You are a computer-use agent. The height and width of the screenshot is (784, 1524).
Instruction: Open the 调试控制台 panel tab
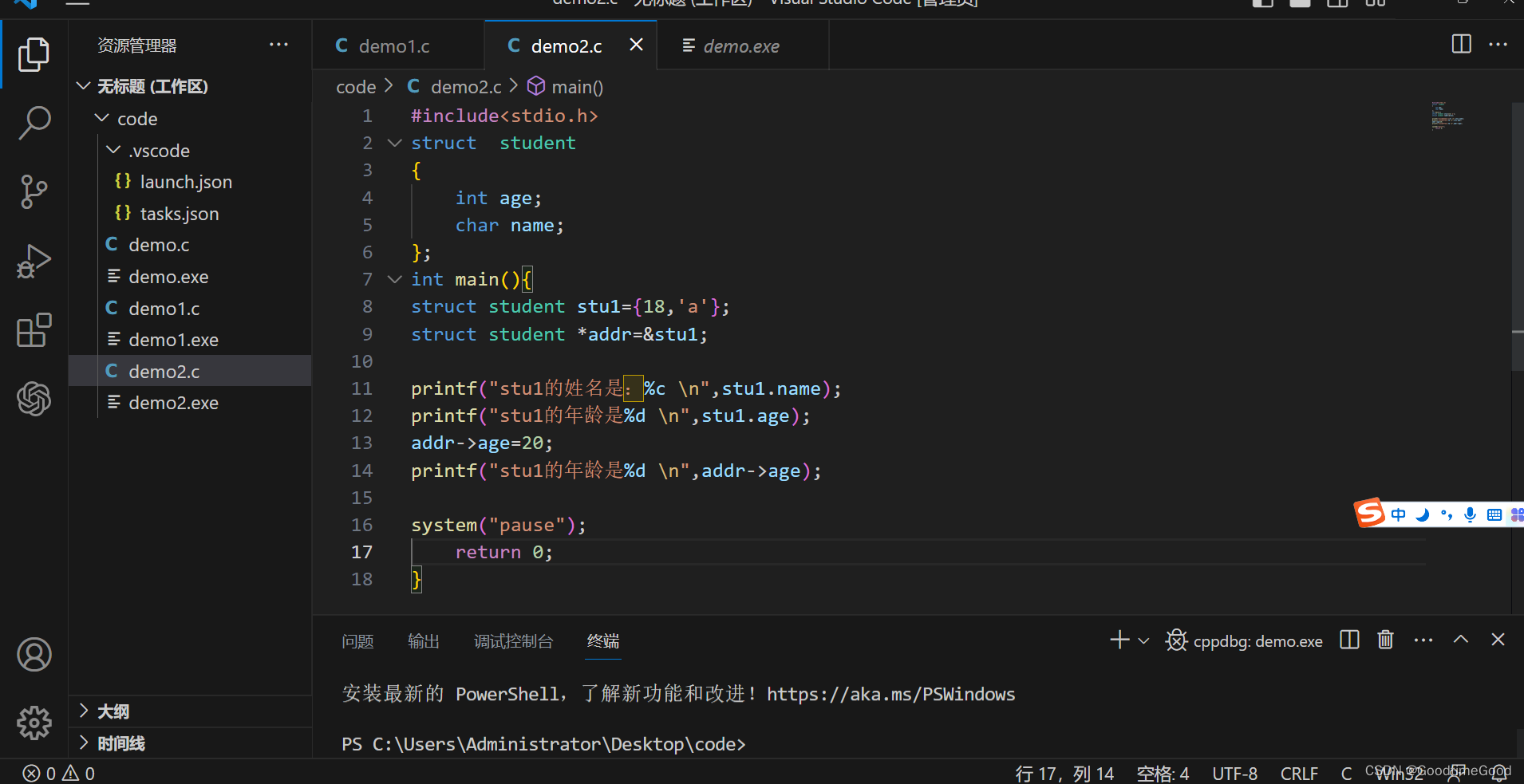point(513,640)
